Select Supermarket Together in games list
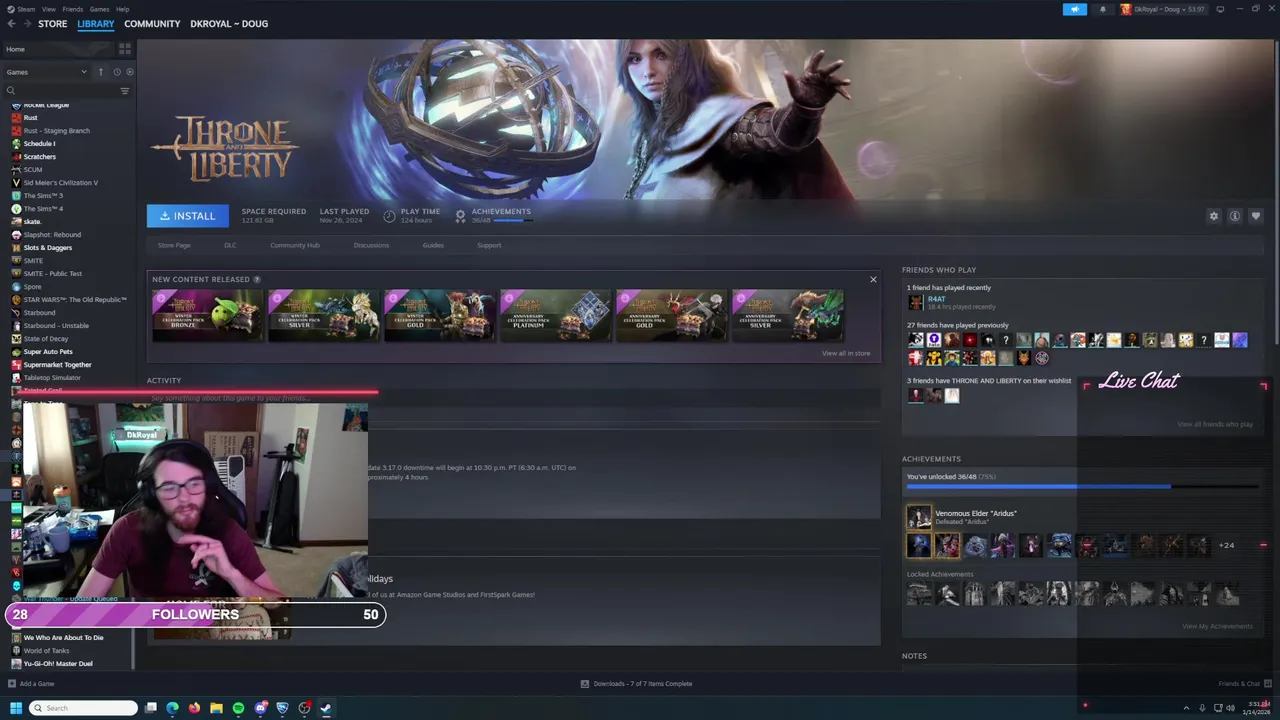The image size is (1280, 720). (x=57, y=365)
